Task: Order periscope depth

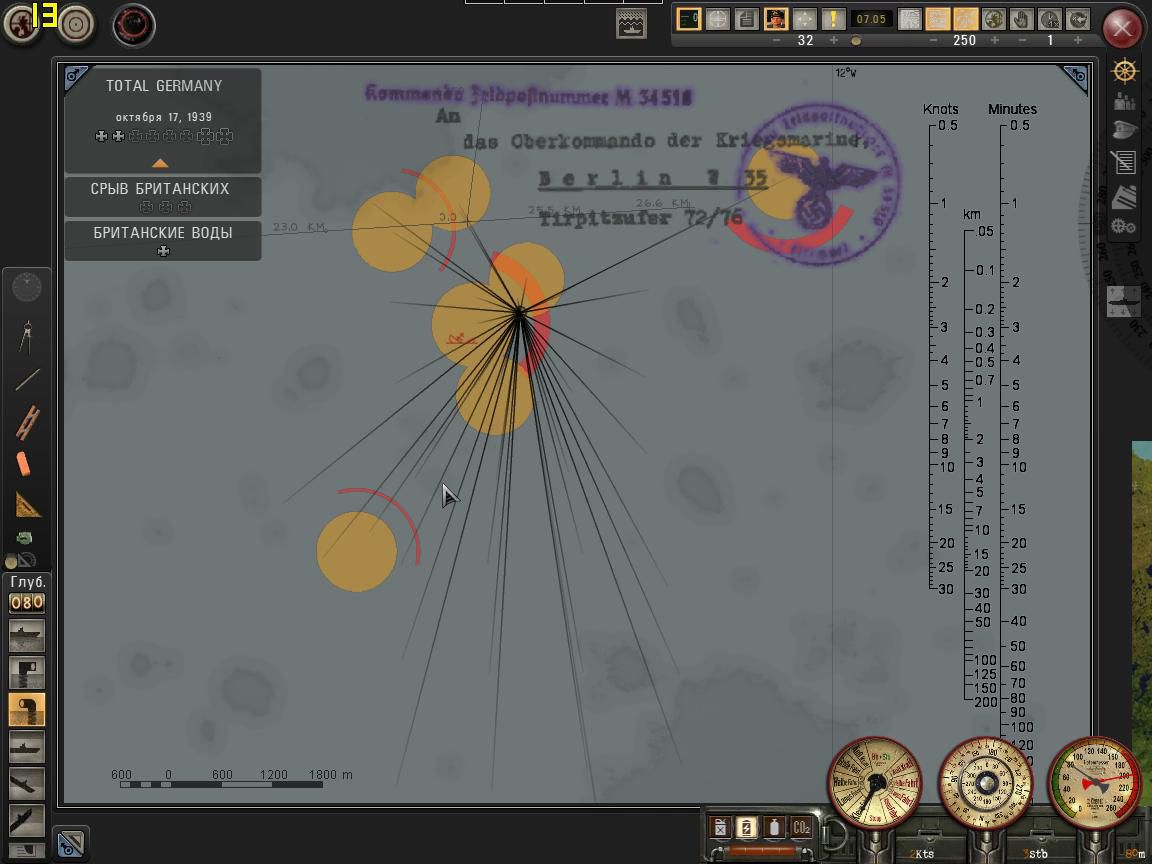Action: click(x=26, y=673)
